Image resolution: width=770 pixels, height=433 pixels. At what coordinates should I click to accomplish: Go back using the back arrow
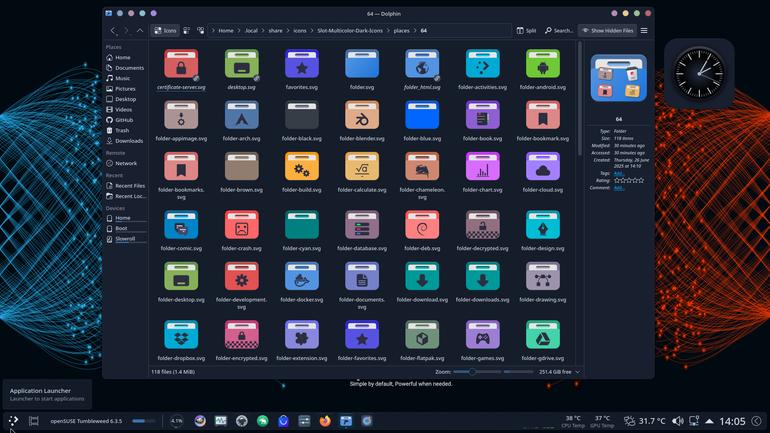tap(113, 30)
